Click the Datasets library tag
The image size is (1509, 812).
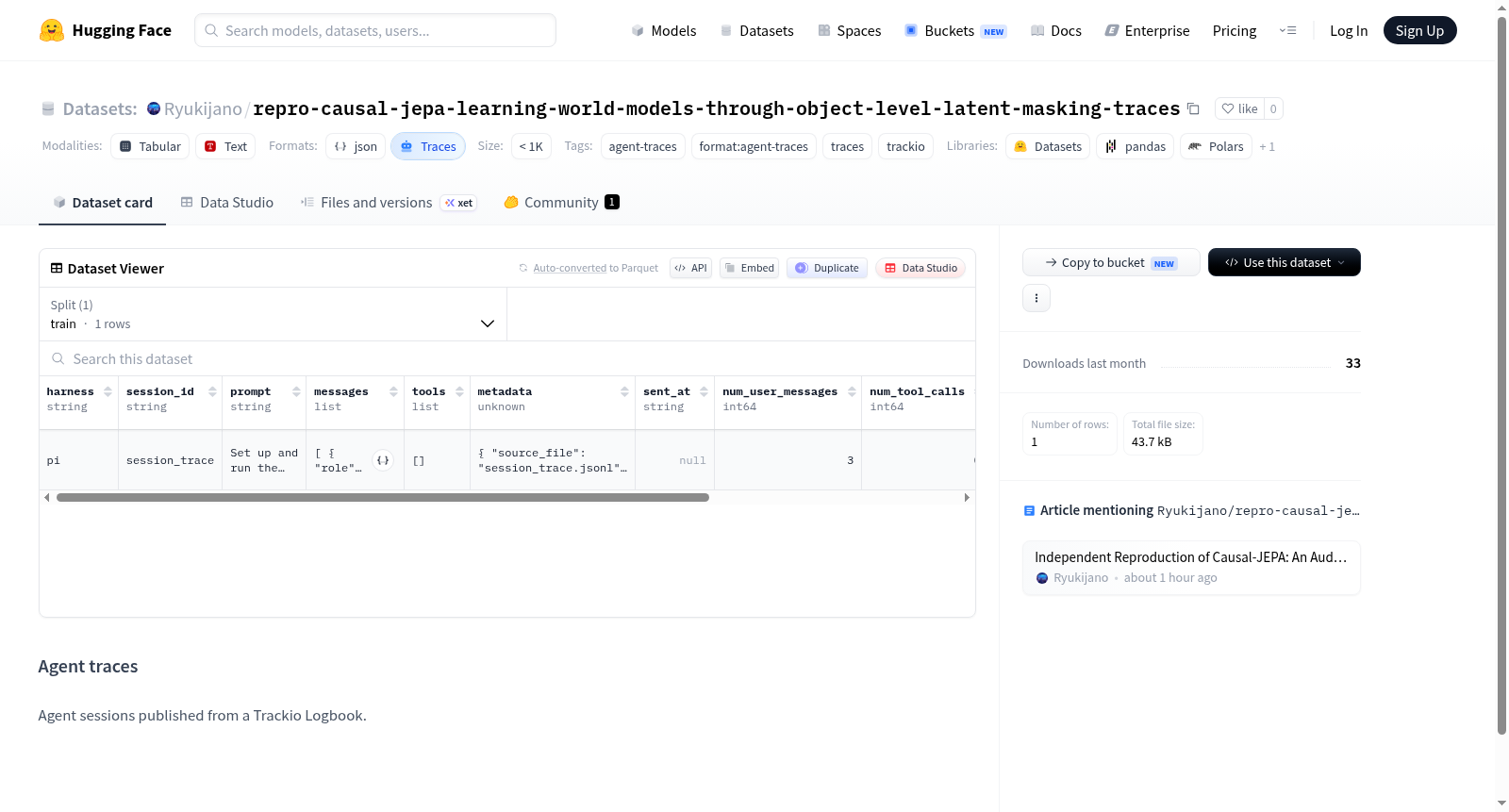1048,146
